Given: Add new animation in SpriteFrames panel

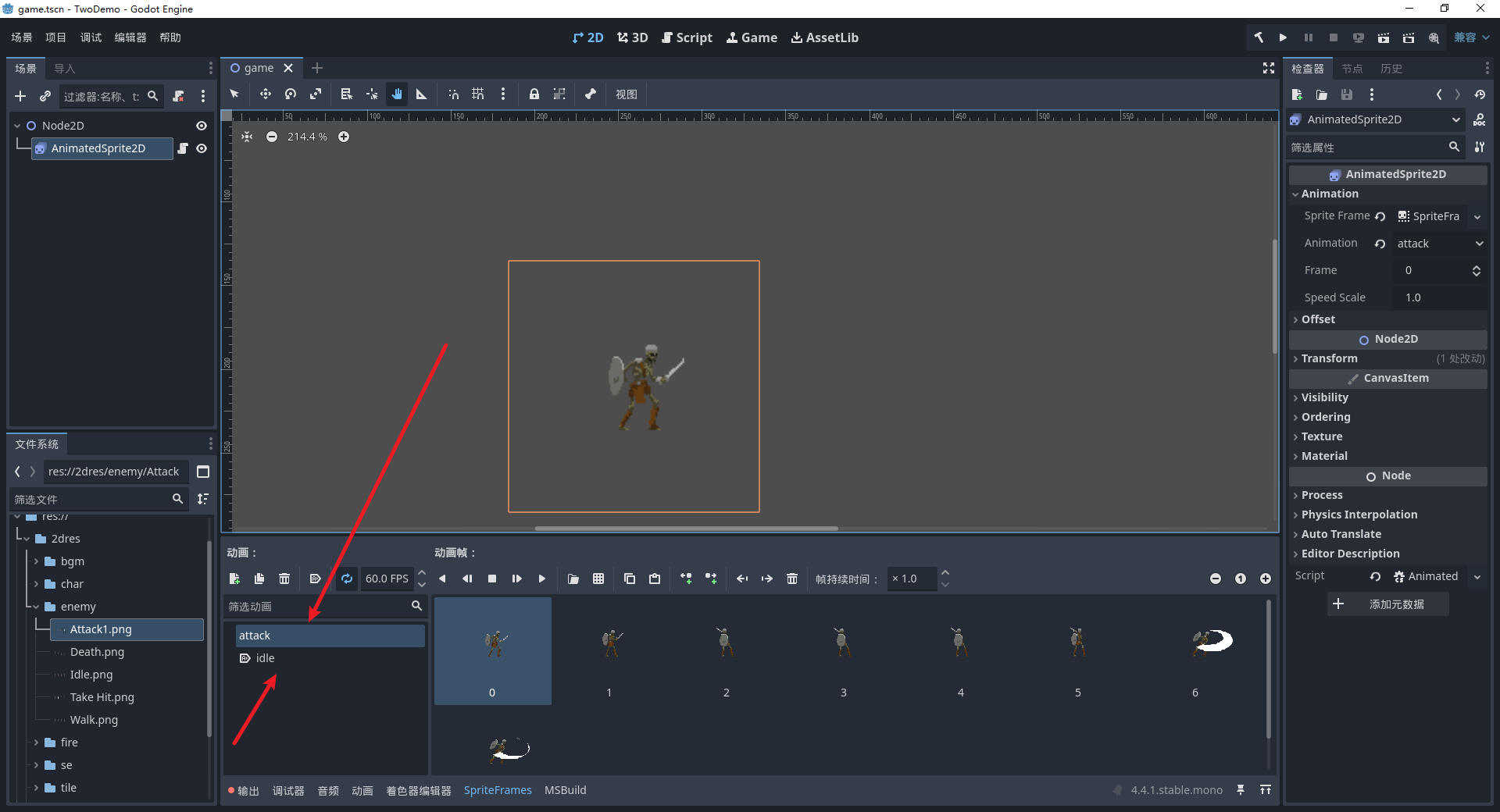Looking at the screenshot, I should (x=234, y=579).
